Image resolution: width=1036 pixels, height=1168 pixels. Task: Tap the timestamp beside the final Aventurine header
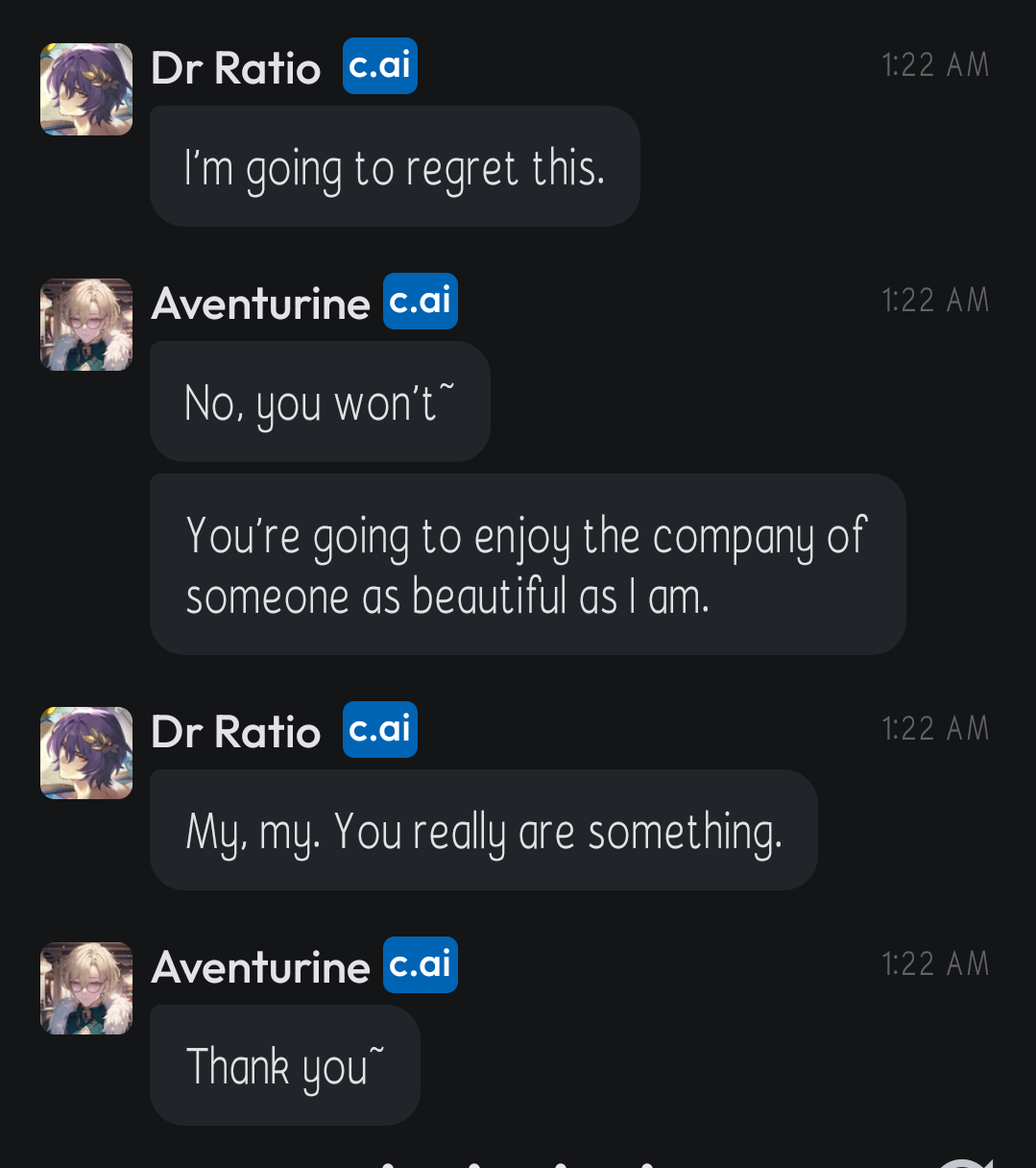click(935, 964)
